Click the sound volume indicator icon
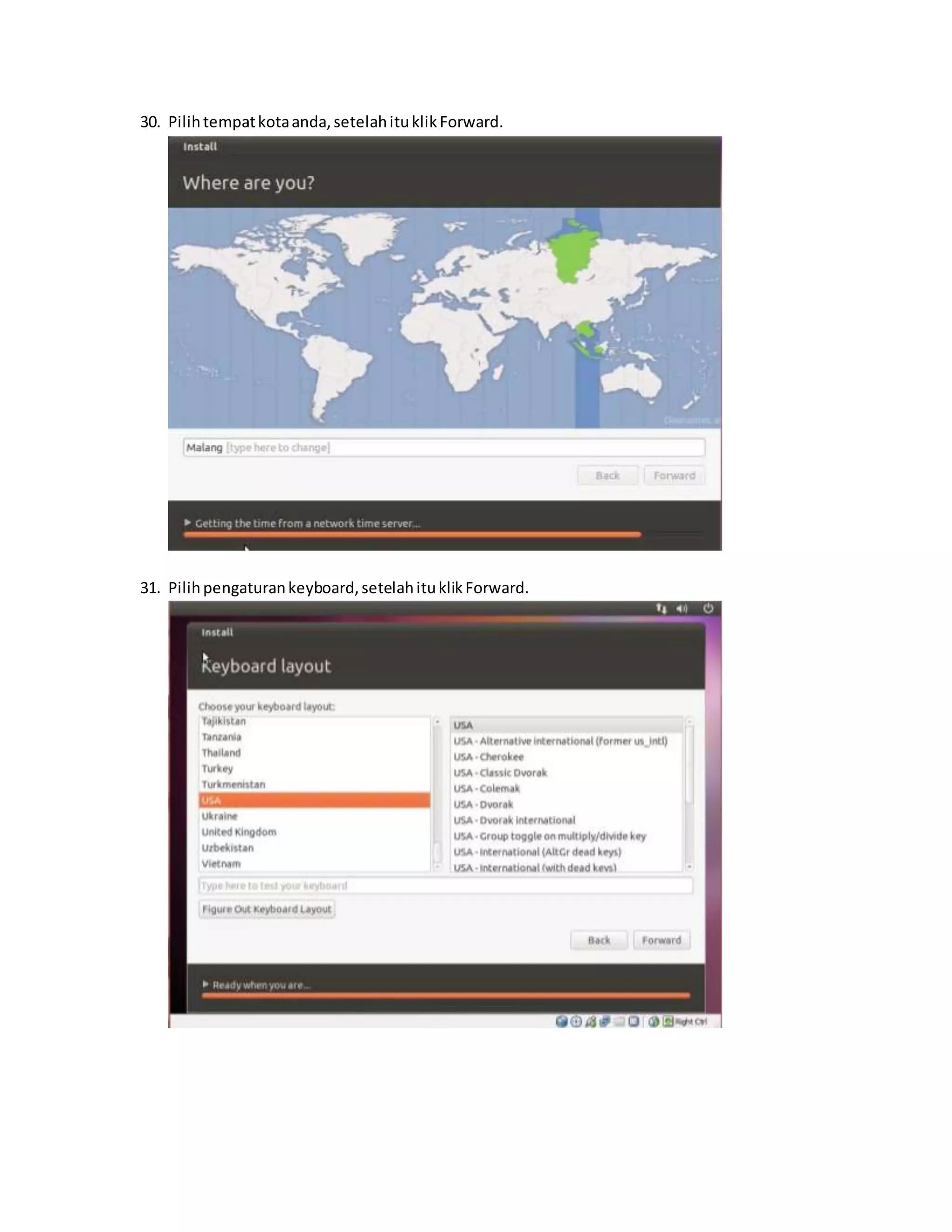 click(682, 608)
